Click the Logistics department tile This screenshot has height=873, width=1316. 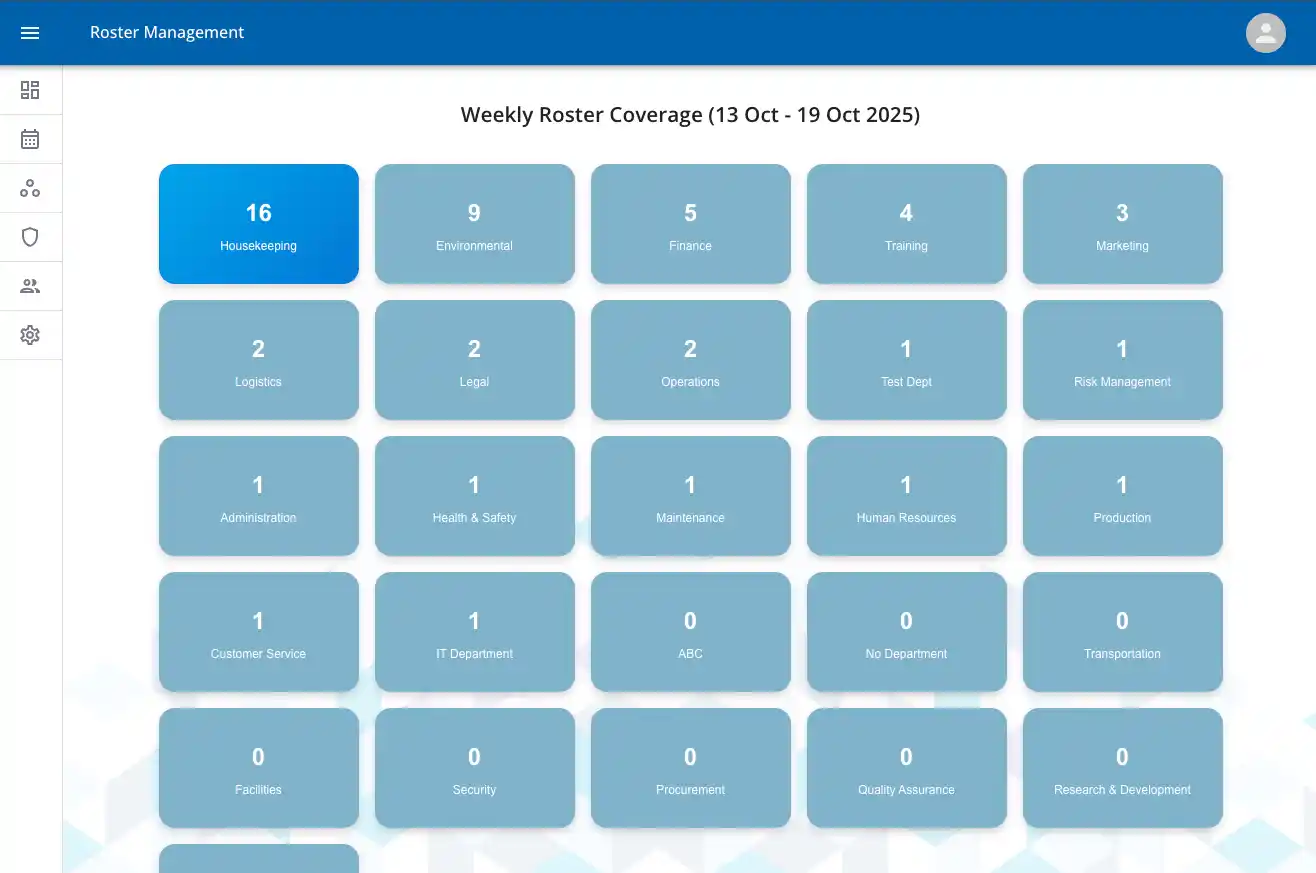coord(258,359)
